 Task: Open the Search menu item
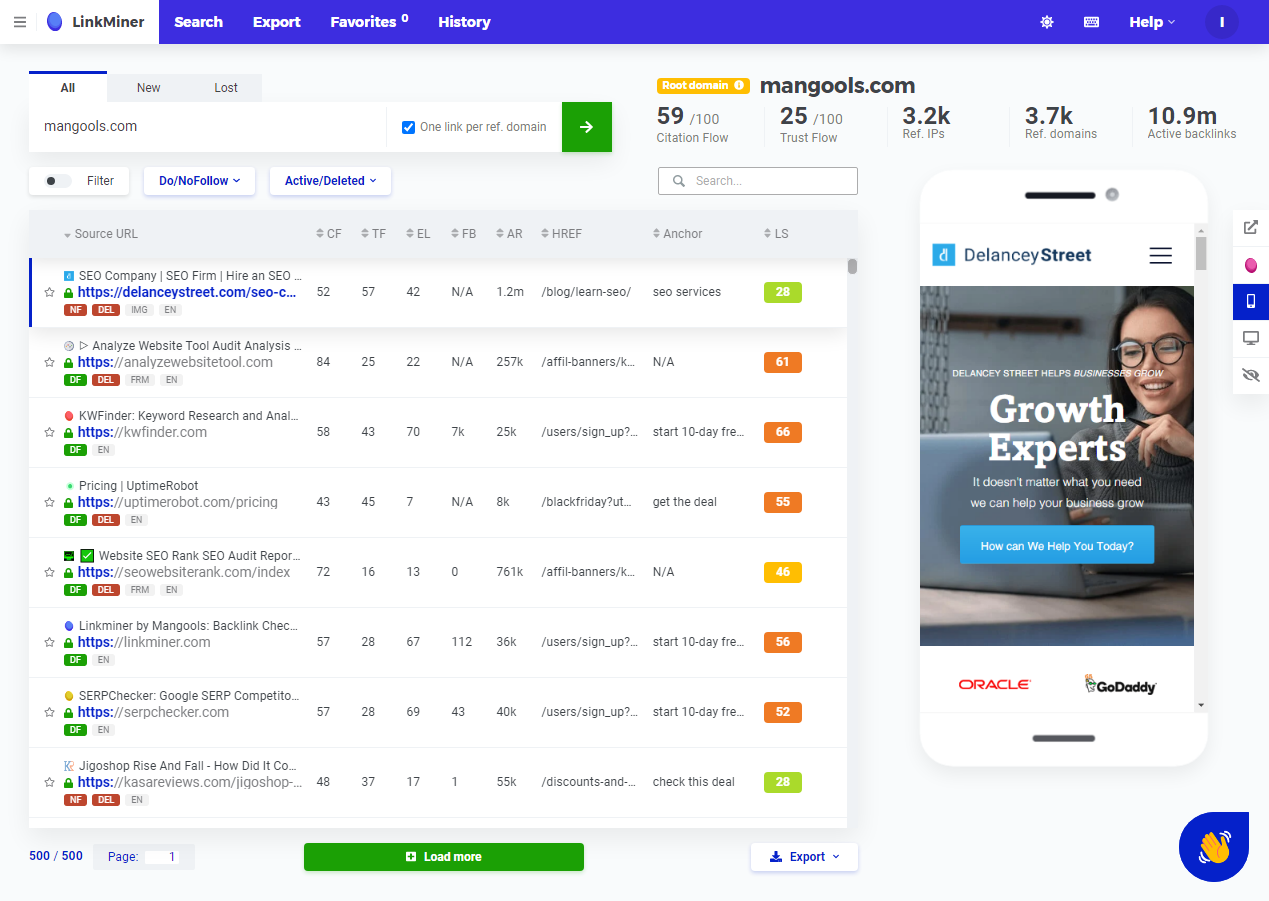tap(198, 22)
